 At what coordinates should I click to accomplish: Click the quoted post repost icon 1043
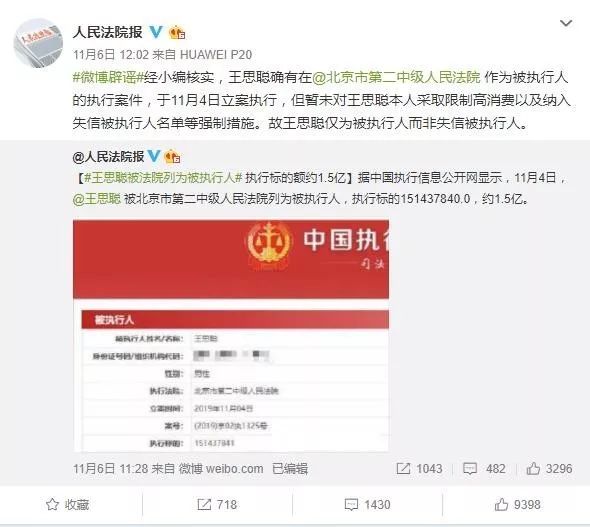419,469
